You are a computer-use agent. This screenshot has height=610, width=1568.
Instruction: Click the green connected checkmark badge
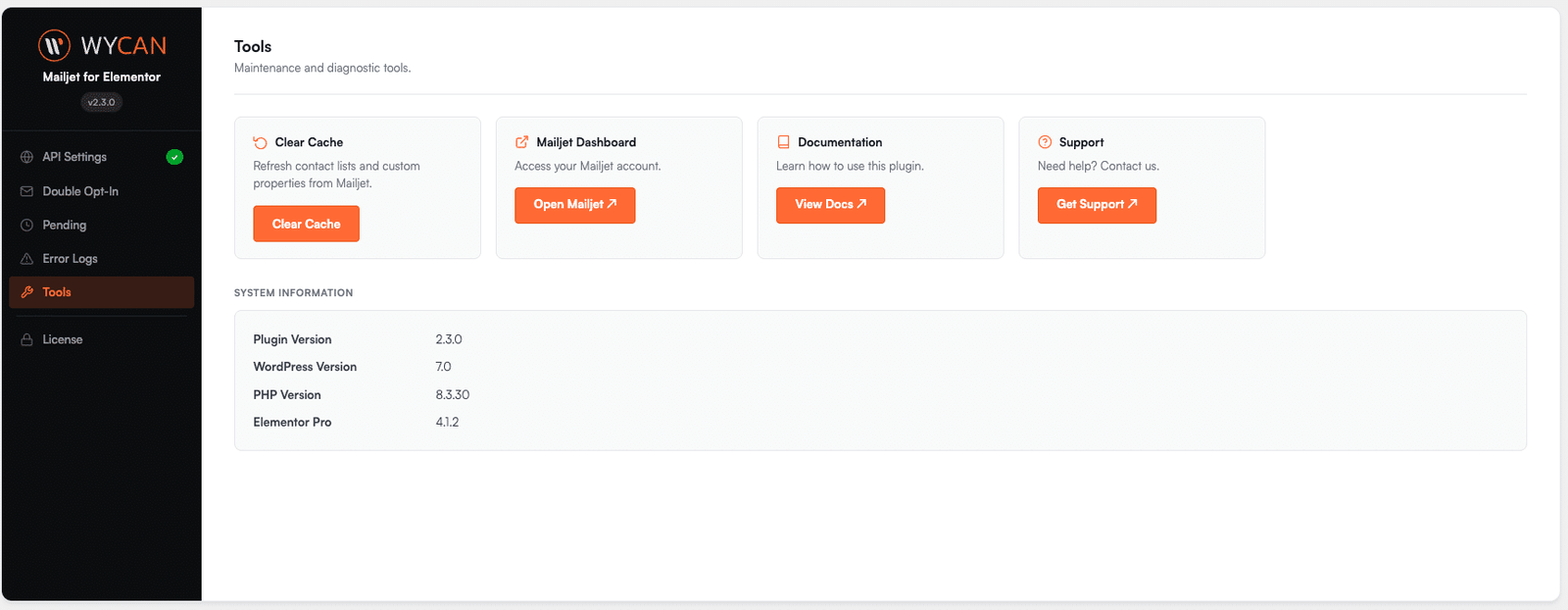tap(174, 157)
